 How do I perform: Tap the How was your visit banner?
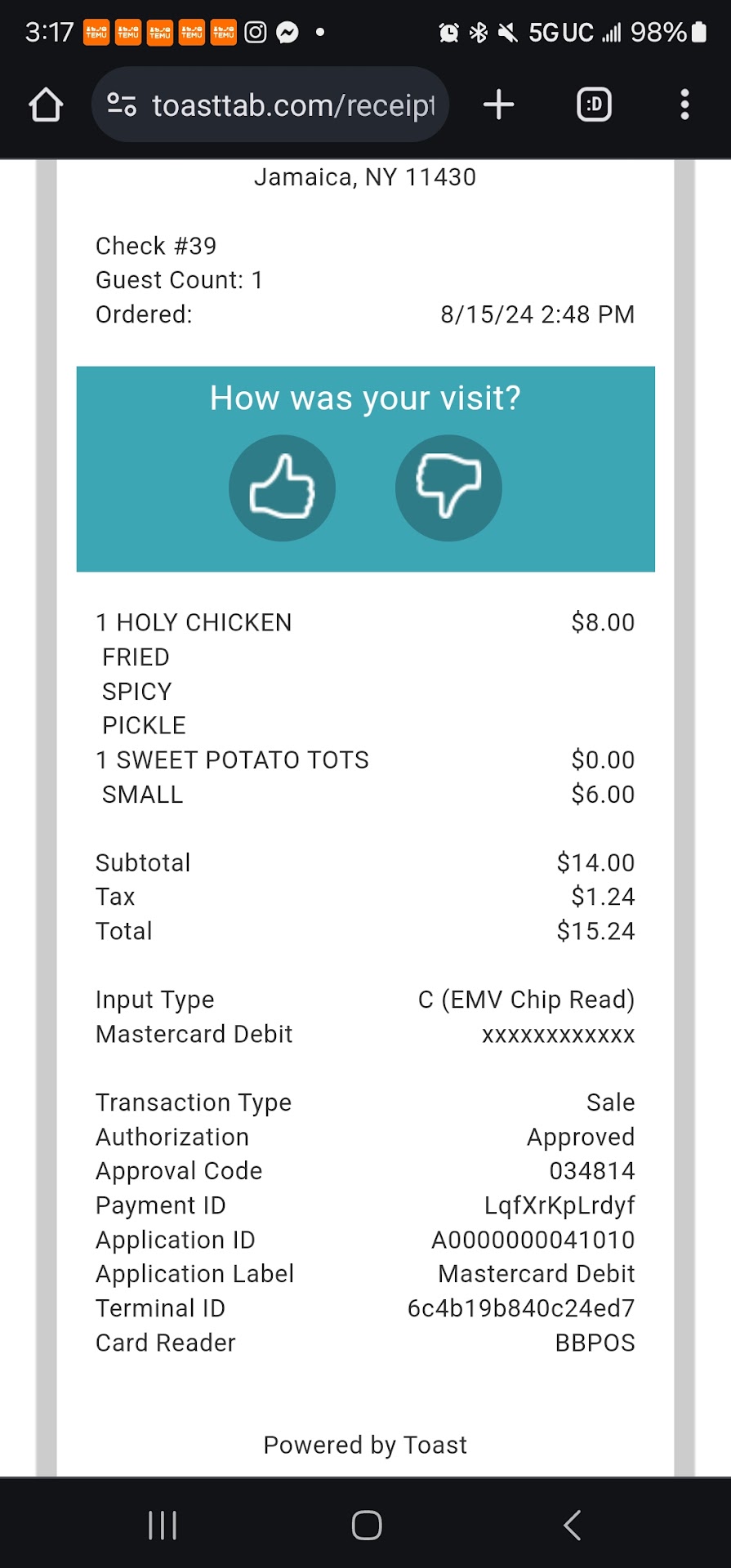(365, 399)
